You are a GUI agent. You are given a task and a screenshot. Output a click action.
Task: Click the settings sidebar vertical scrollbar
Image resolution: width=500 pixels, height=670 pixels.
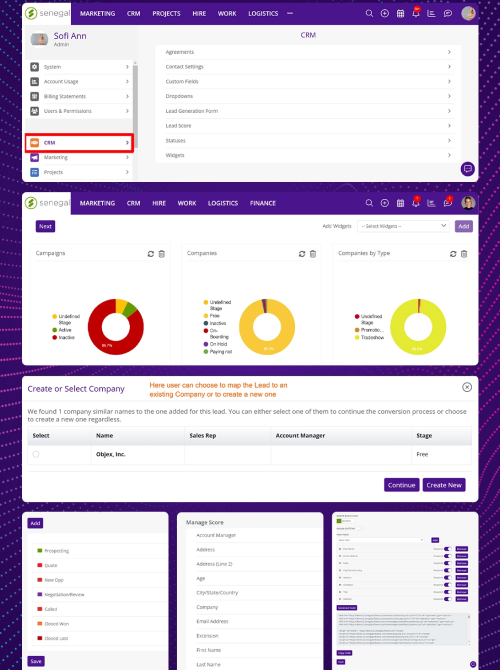135,107
